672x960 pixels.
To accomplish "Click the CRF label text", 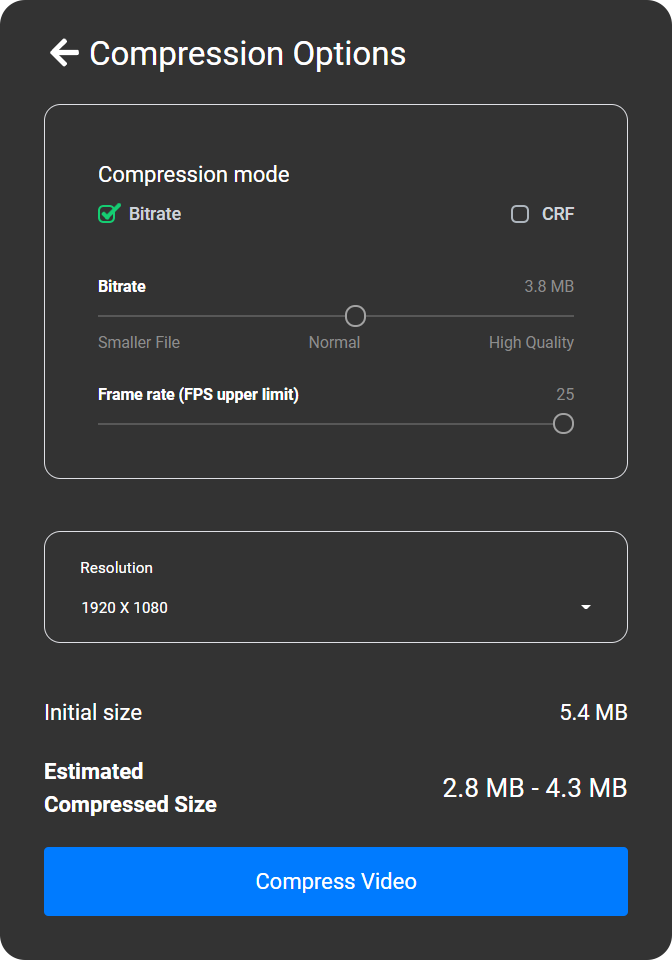I will click(x=558, y=214).
